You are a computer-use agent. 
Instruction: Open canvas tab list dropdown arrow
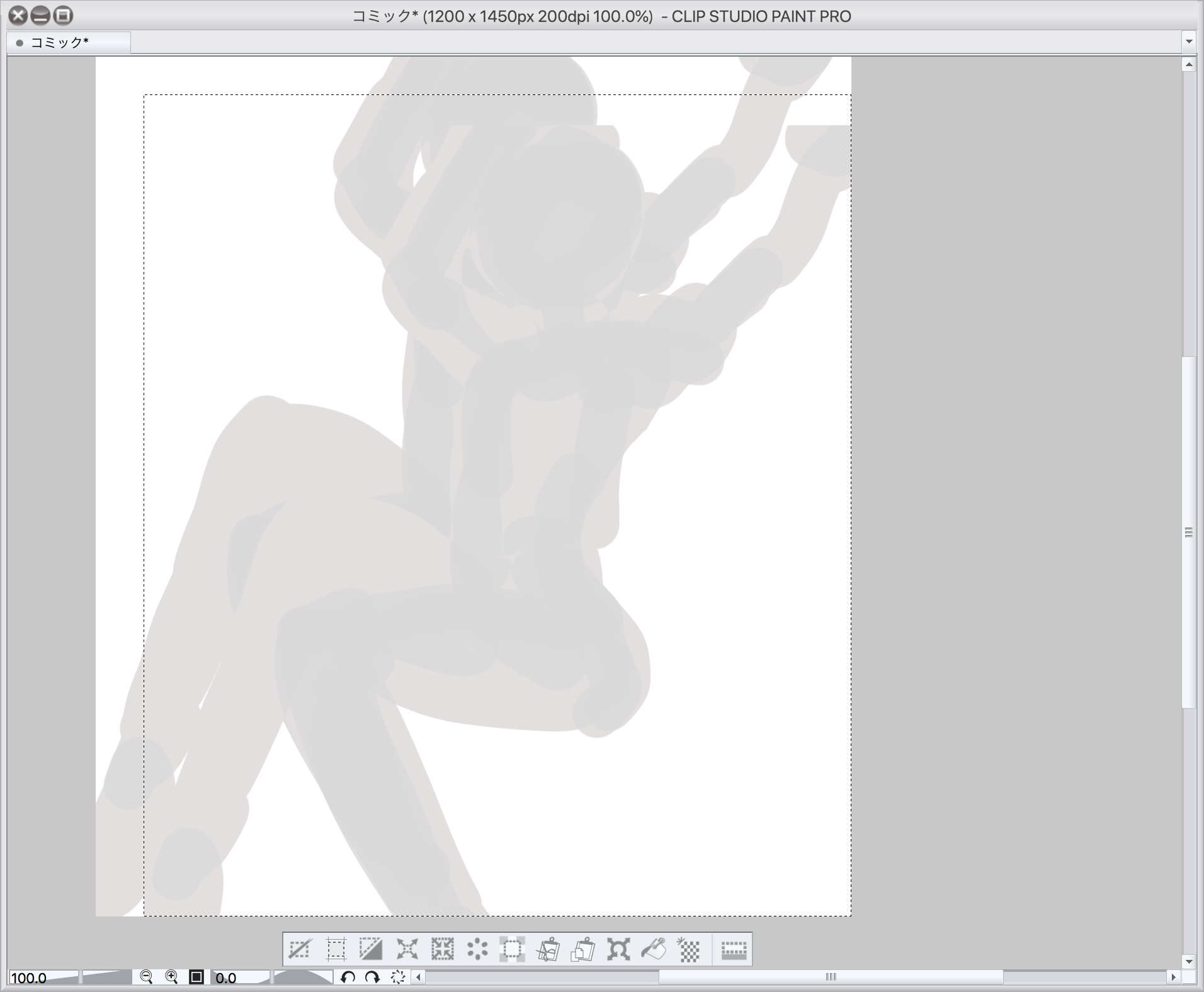point(1188,42)
